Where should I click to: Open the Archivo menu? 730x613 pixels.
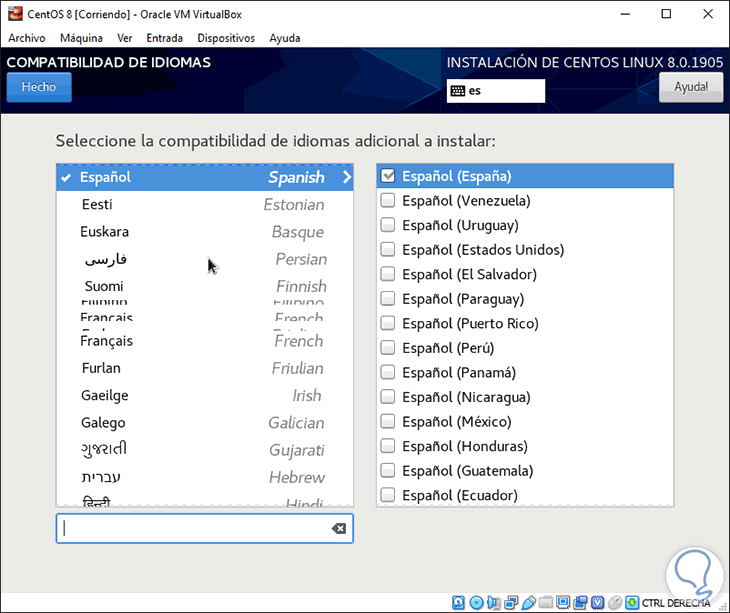[x=27, y=38]
